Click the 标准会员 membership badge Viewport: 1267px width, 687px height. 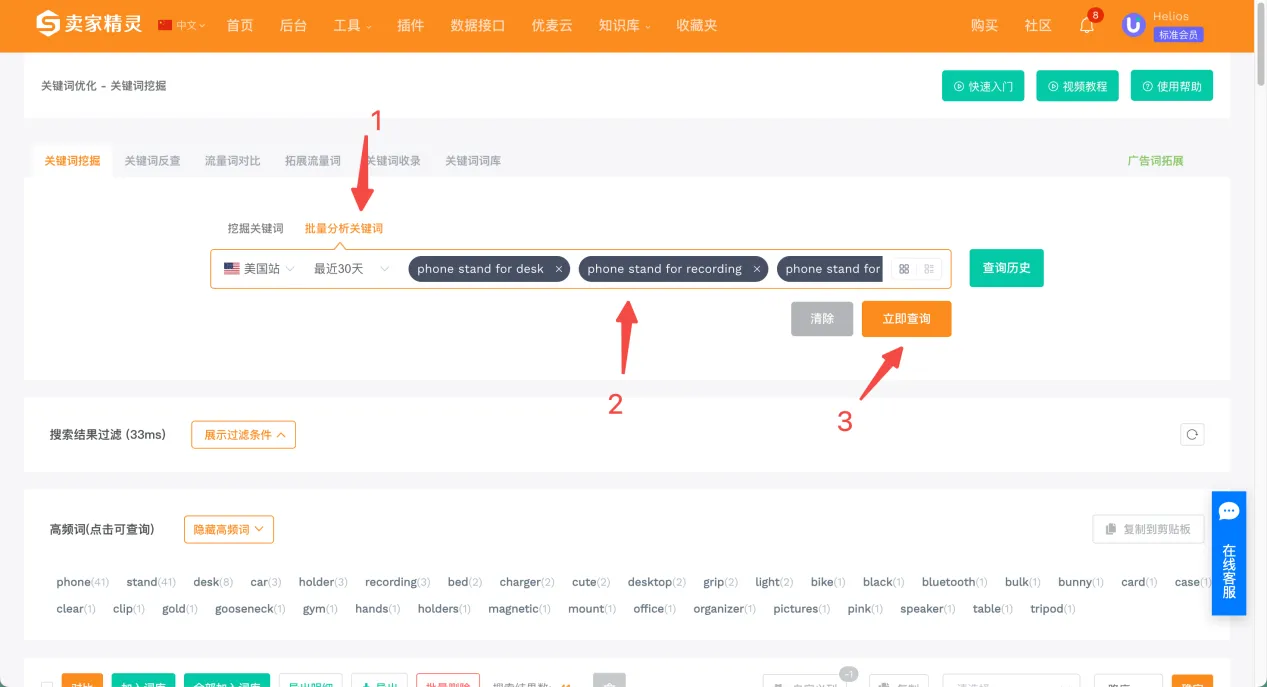1178,35
